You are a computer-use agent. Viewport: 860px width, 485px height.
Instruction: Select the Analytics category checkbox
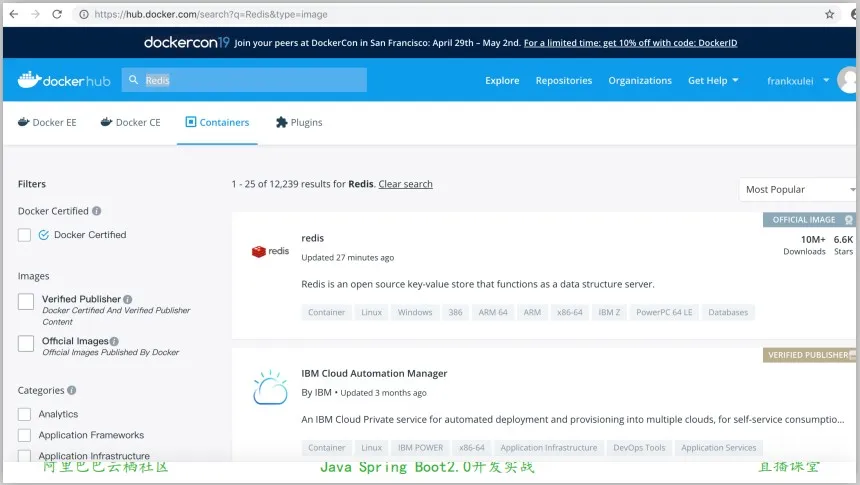pos(25,414)
